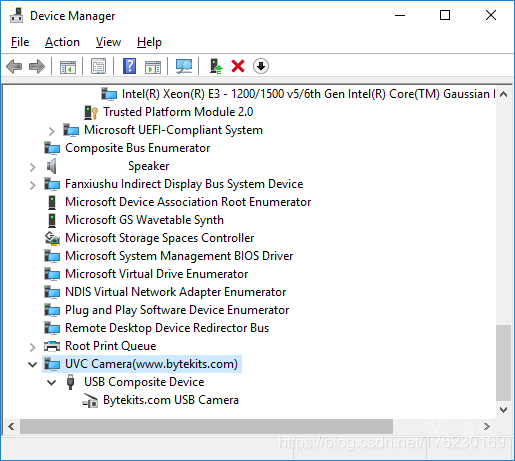Click the red X Uninstall device icon
The width and height of the screenshot is (515, 461).
click(238, 66)
